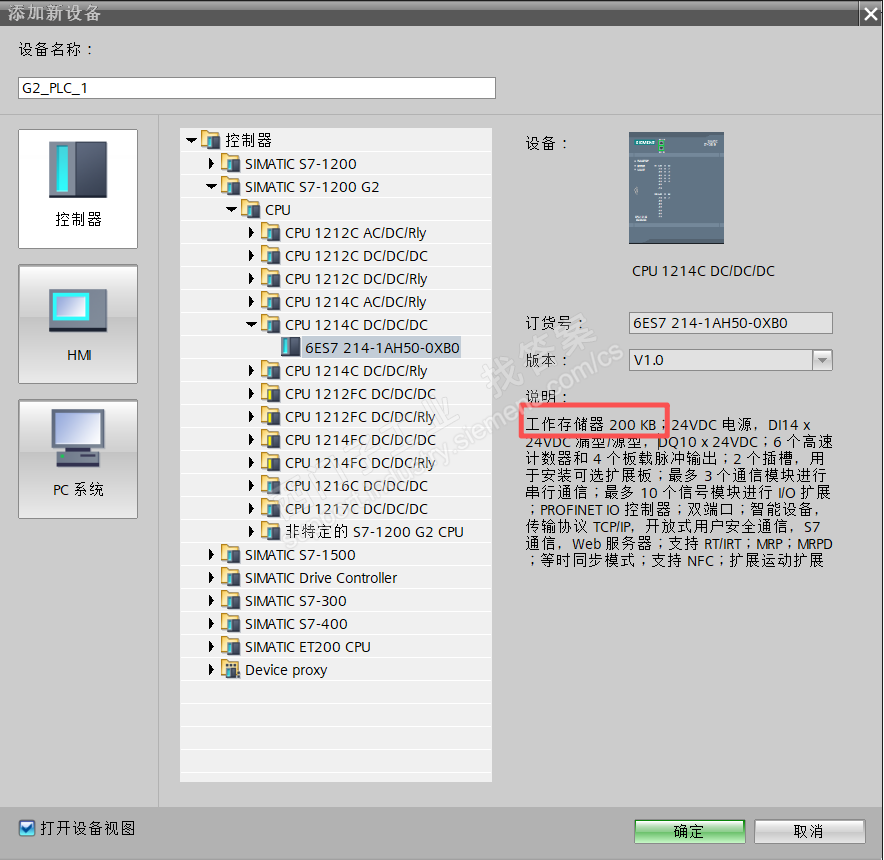884x860 pixels.
Task: Expand CPU 1212C DC/DC/DC
Action: 251,255
